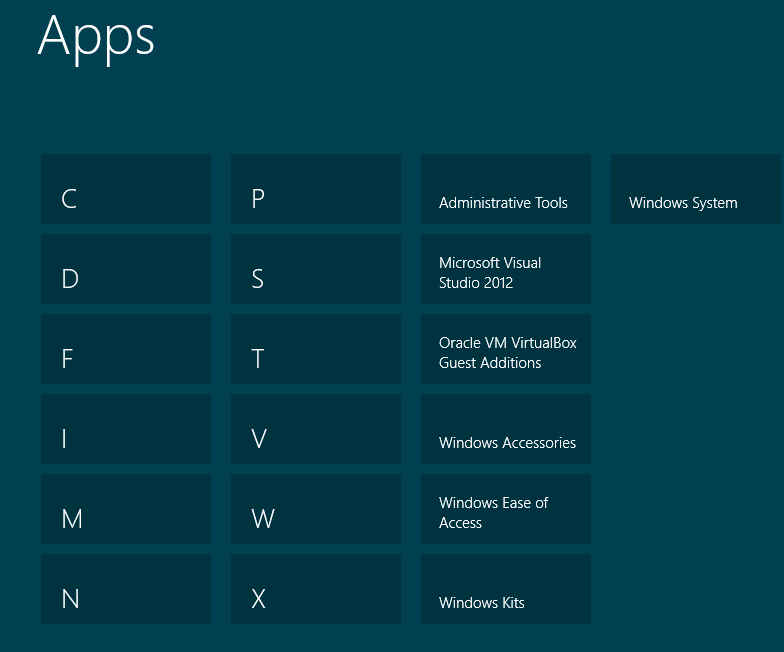This screenshot has height=652, width=784.
Task: Click the X letter tile
Action: click(316, 589)
